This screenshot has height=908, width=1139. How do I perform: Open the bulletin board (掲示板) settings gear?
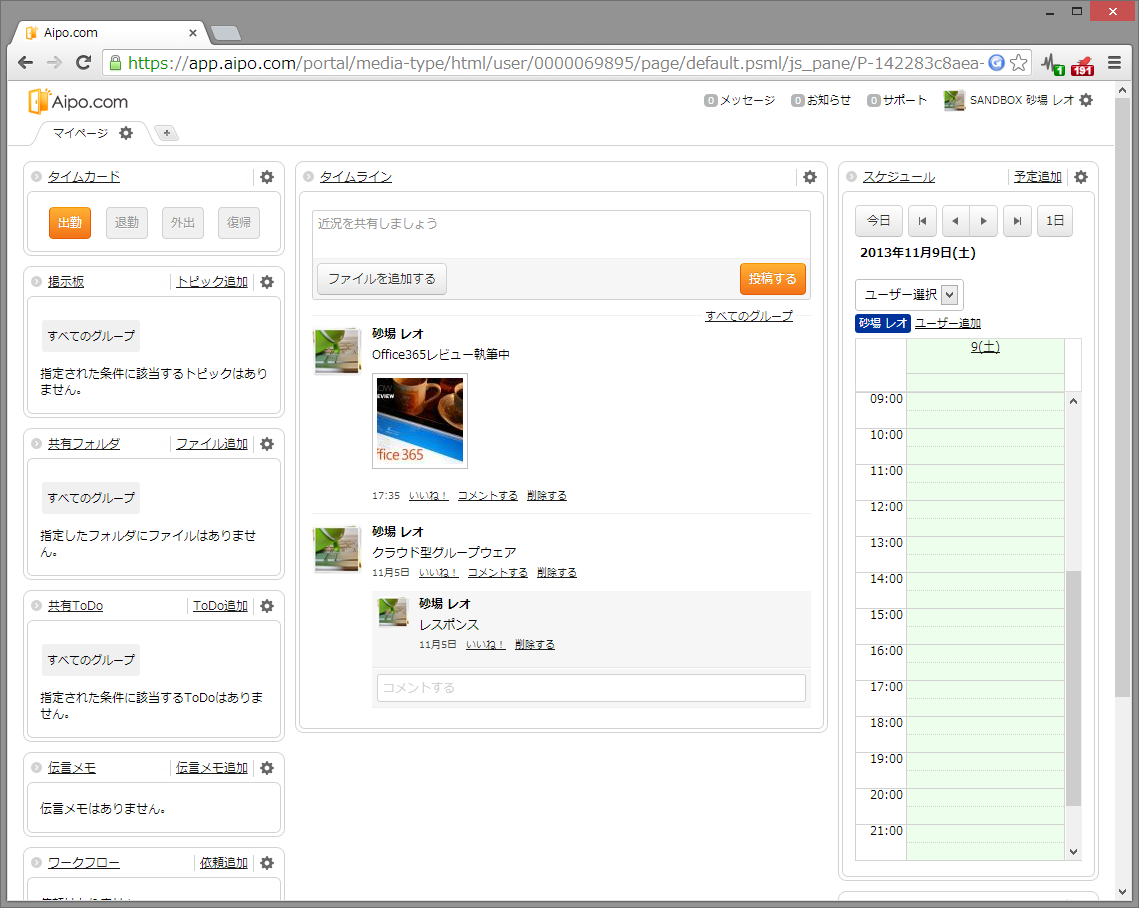click(x=267, y=282)
